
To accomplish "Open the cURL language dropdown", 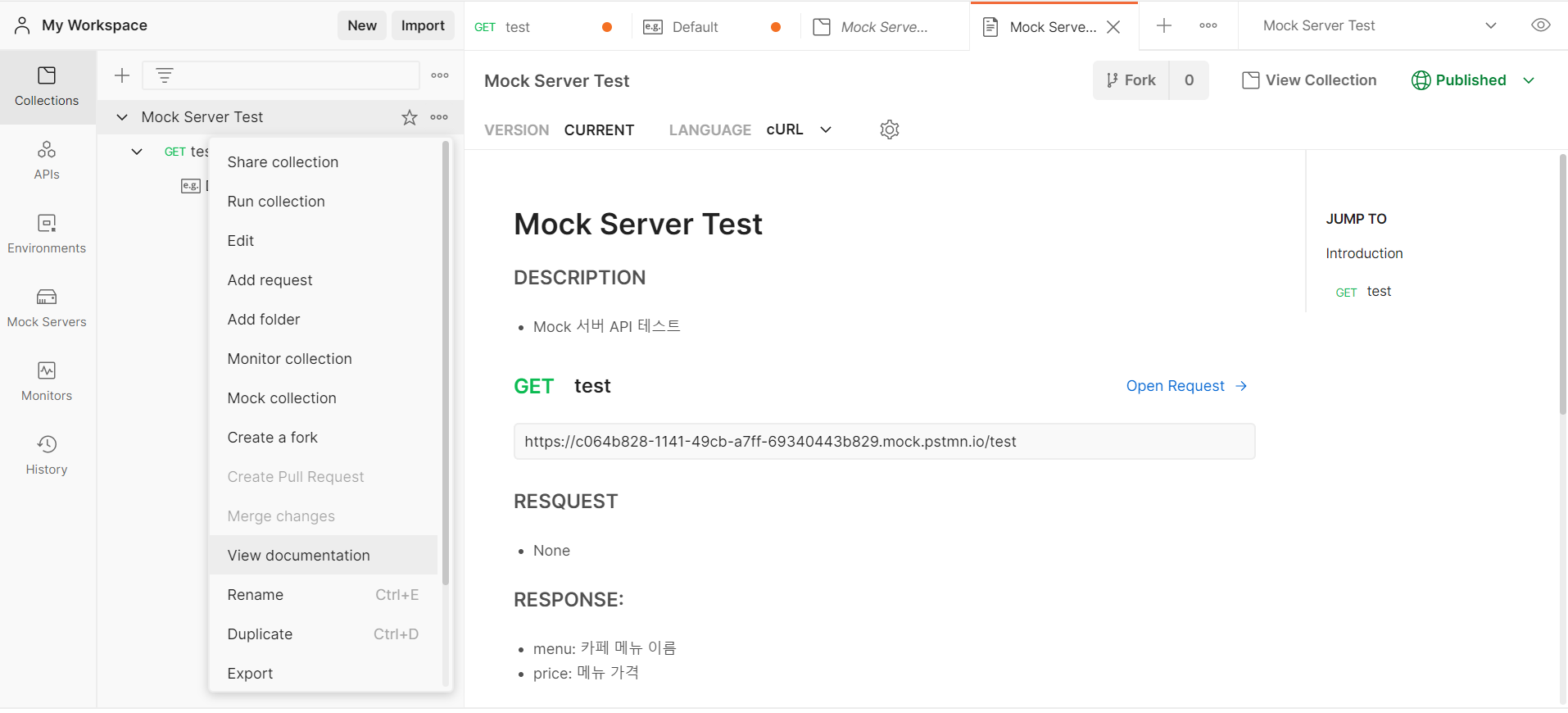I will coord(800,129).
